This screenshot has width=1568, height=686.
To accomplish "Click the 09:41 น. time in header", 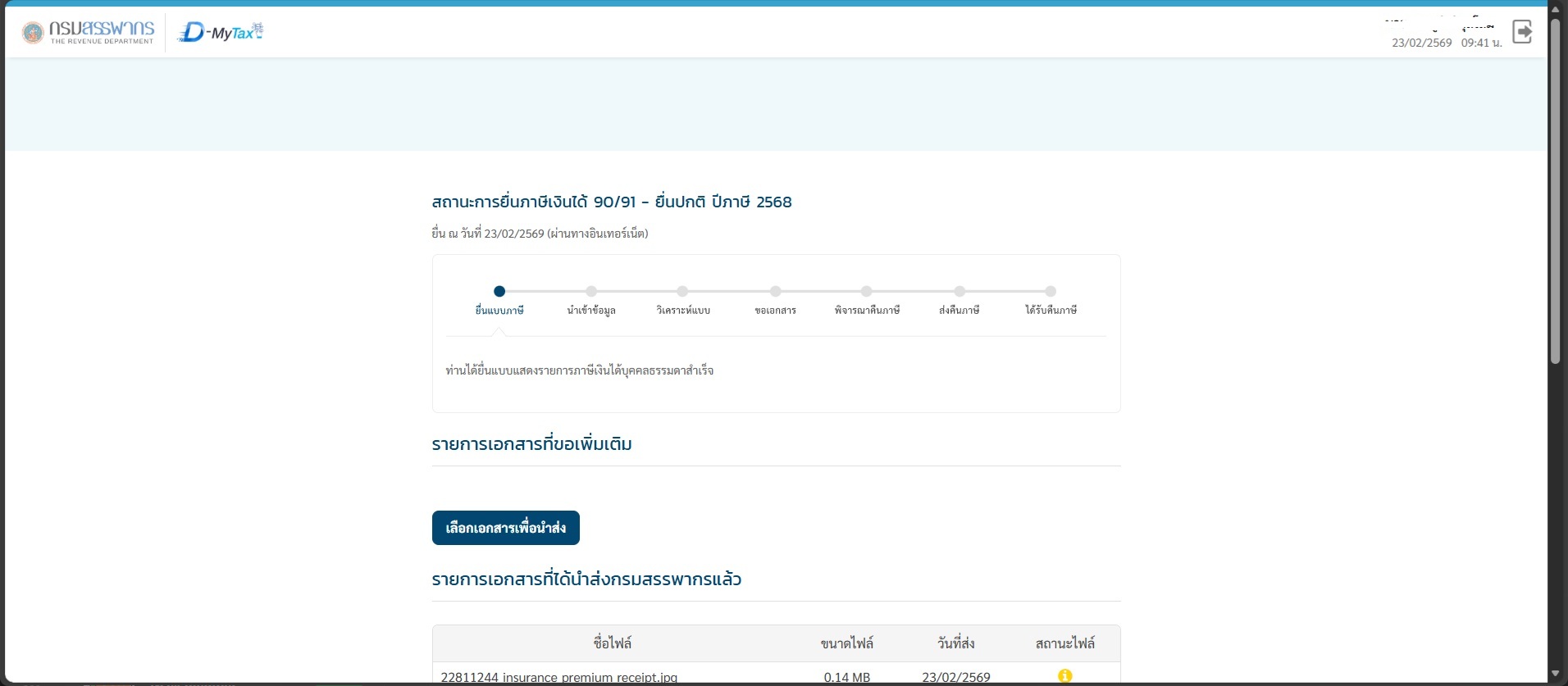I will tap(1482, 43).
